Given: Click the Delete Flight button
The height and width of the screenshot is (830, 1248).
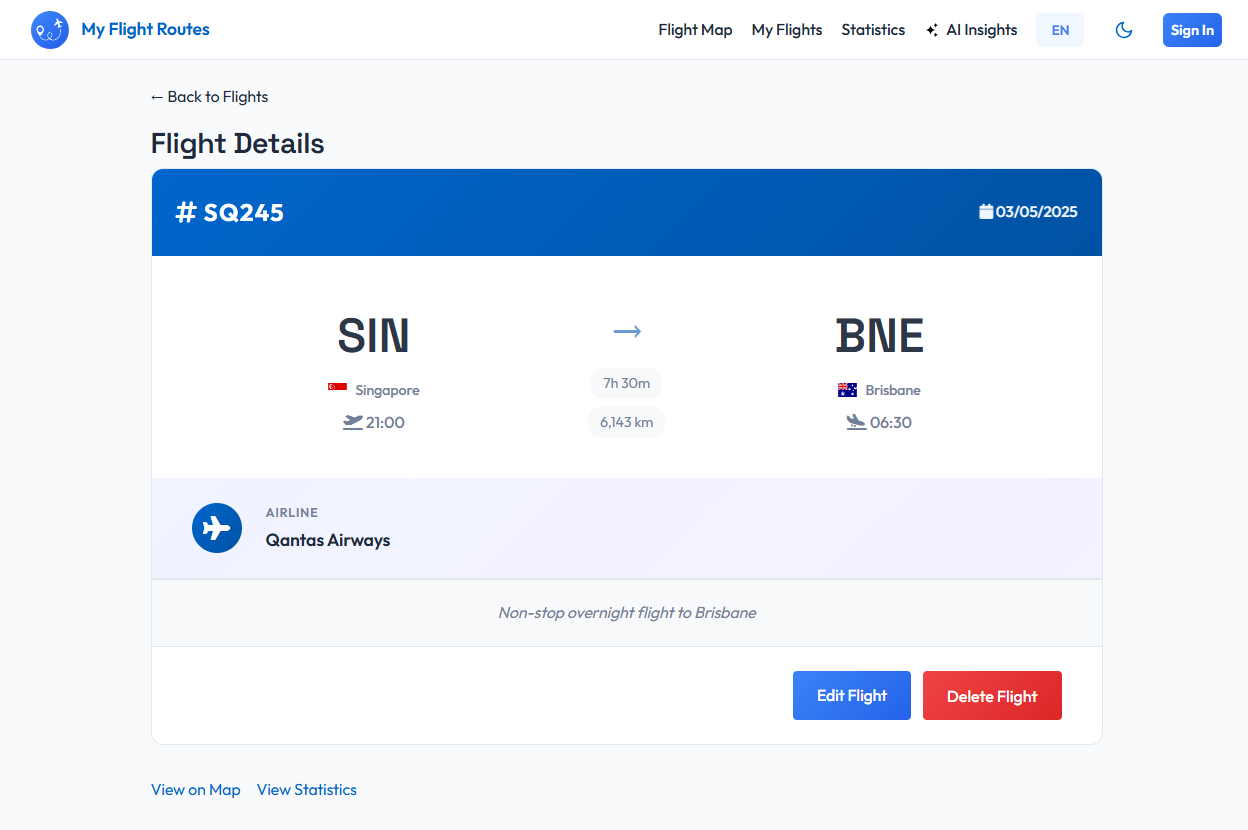Looking at the screenshot, I should pos(992,695).
